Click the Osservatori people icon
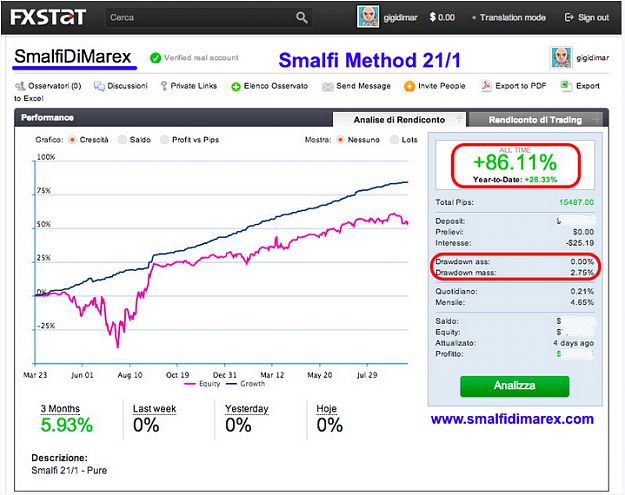Viewport: 625px width, 495px height. (x=20, y=86)
